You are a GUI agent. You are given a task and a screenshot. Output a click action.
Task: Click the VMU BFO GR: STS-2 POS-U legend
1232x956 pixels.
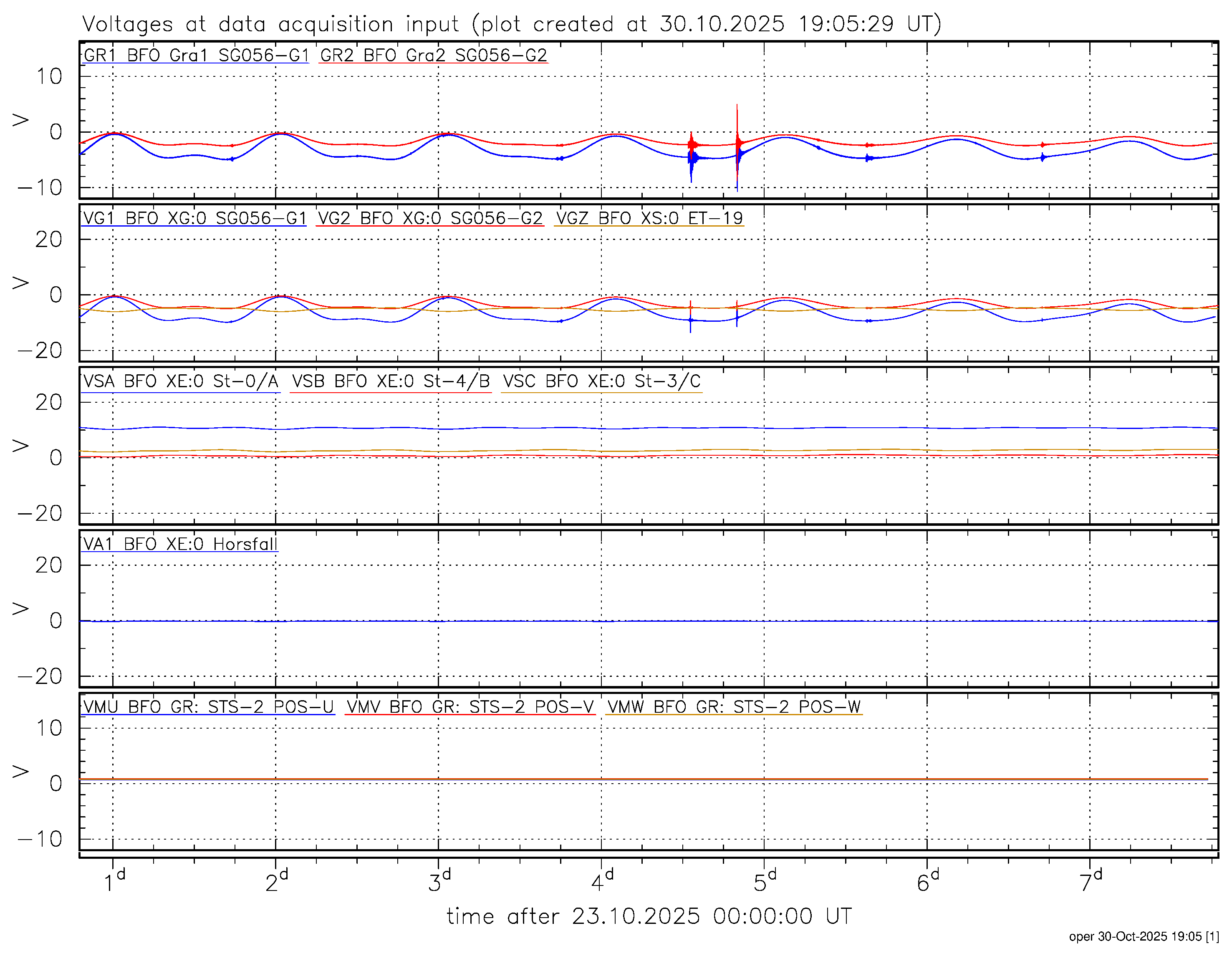pos(208,707)
